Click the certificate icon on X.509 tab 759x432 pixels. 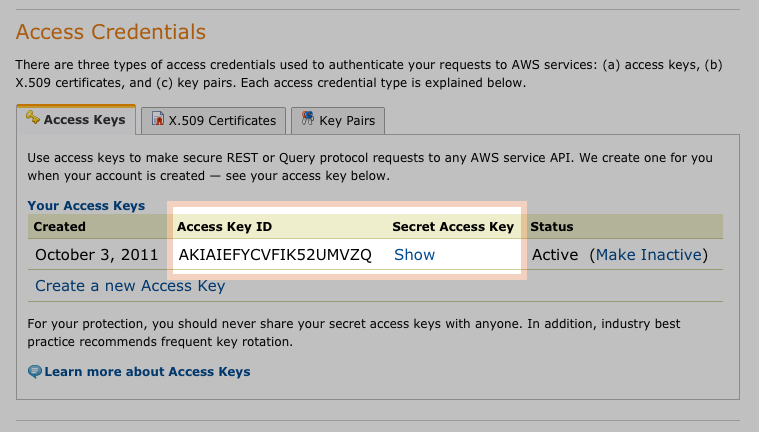coord(157,119)
